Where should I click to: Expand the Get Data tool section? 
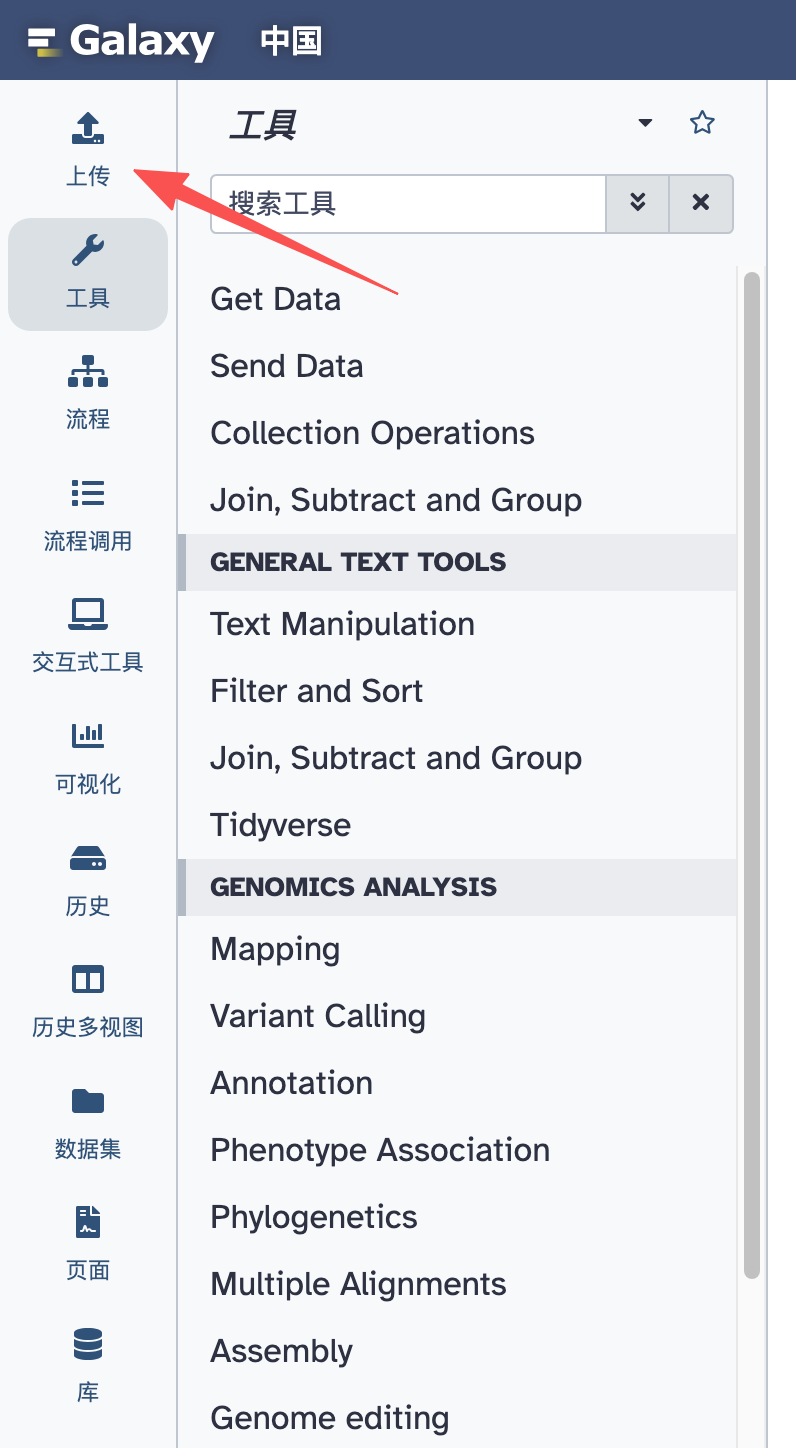(275, 299)
